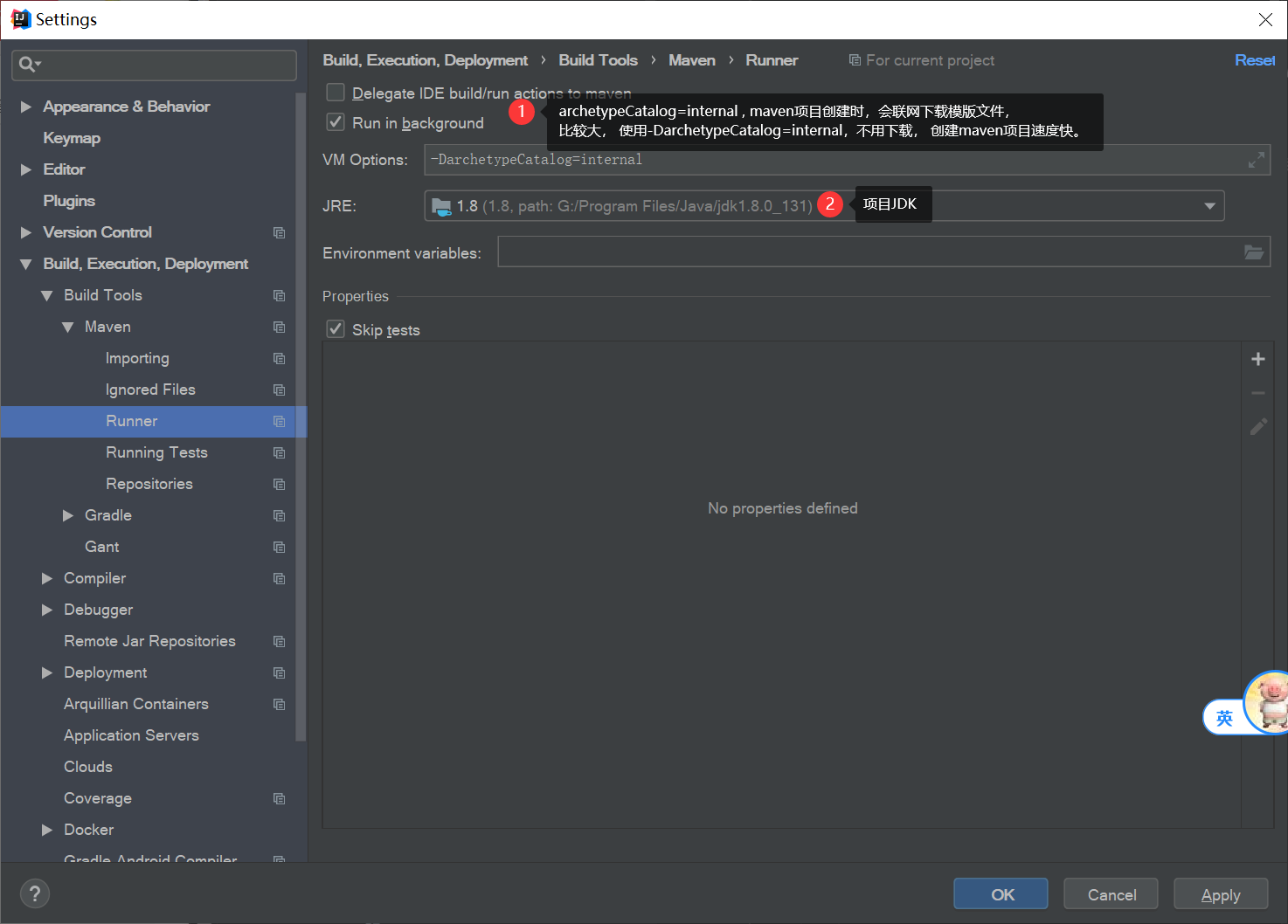Expand Appearance & Behavior section
This screenshot has width=1288, height=924.
(26, 107)
